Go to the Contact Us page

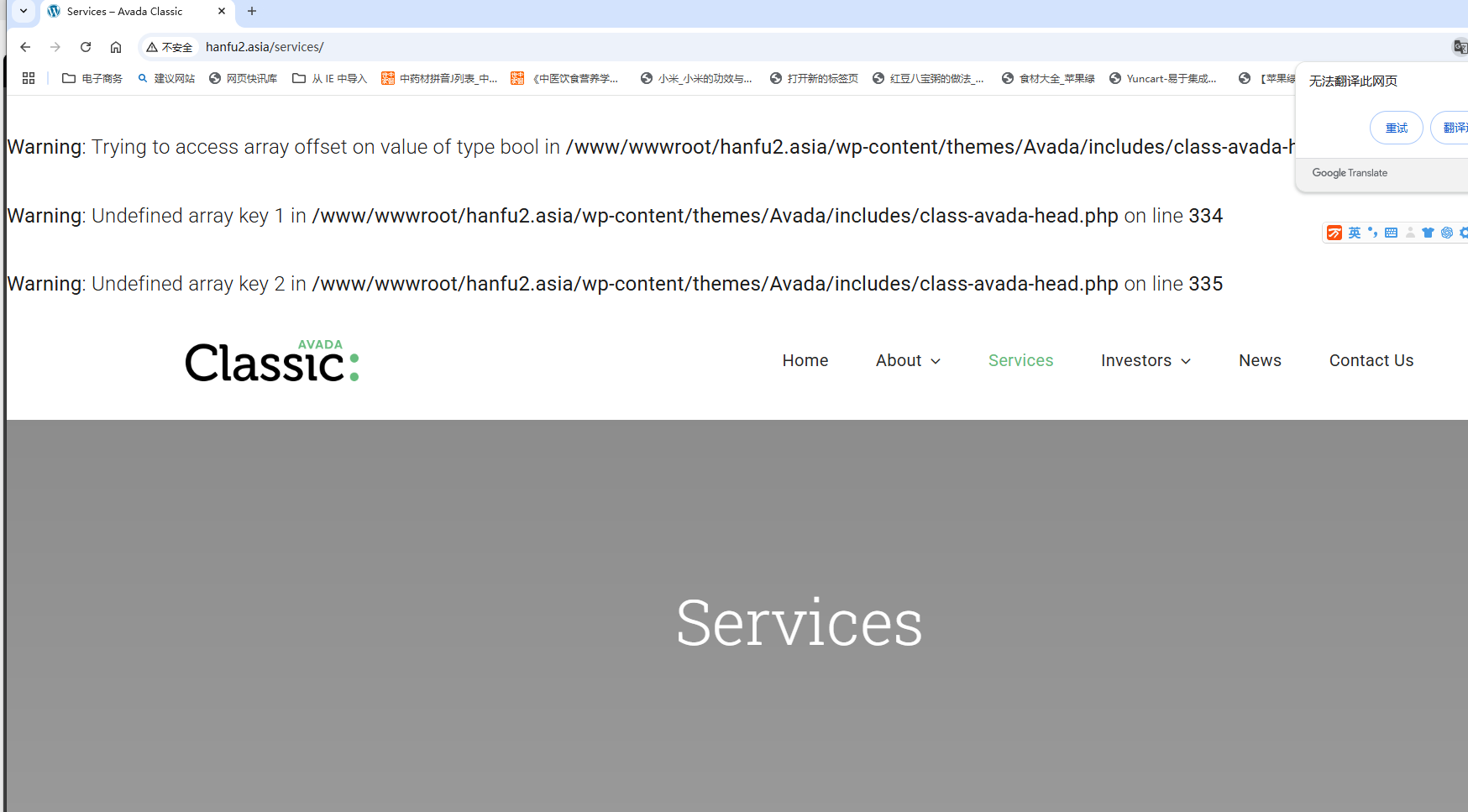tap(1371, 360)
